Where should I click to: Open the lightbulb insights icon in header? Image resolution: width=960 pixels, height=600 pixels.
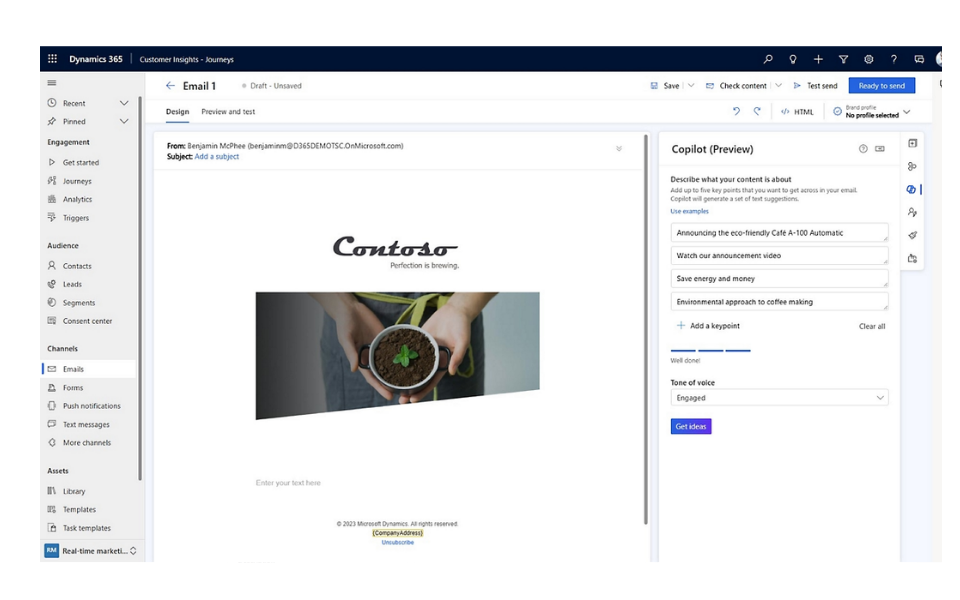coord(793,59)
